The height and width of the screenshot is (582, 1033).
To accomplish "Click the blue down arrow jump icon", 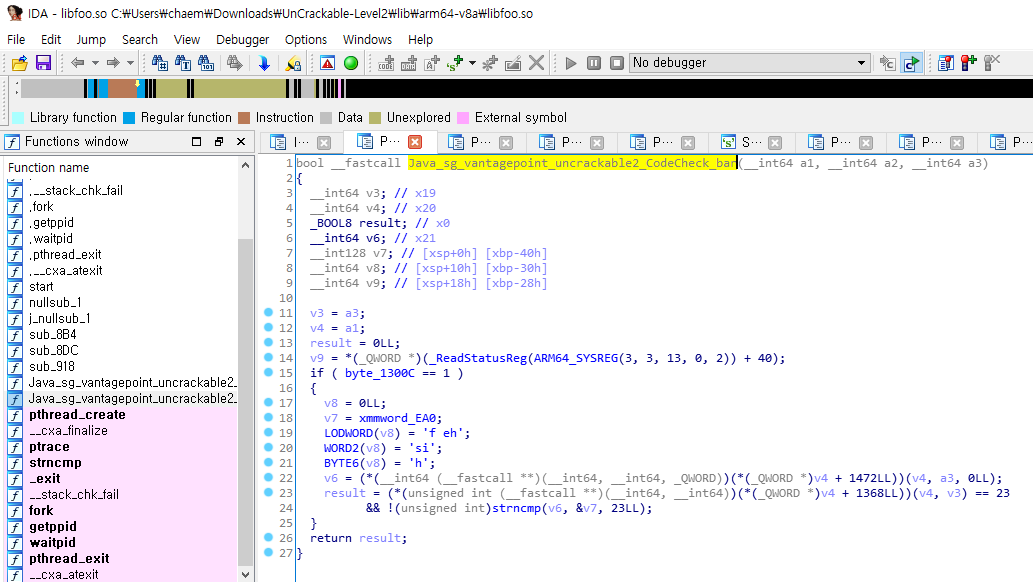I will [x=264, y=63].
